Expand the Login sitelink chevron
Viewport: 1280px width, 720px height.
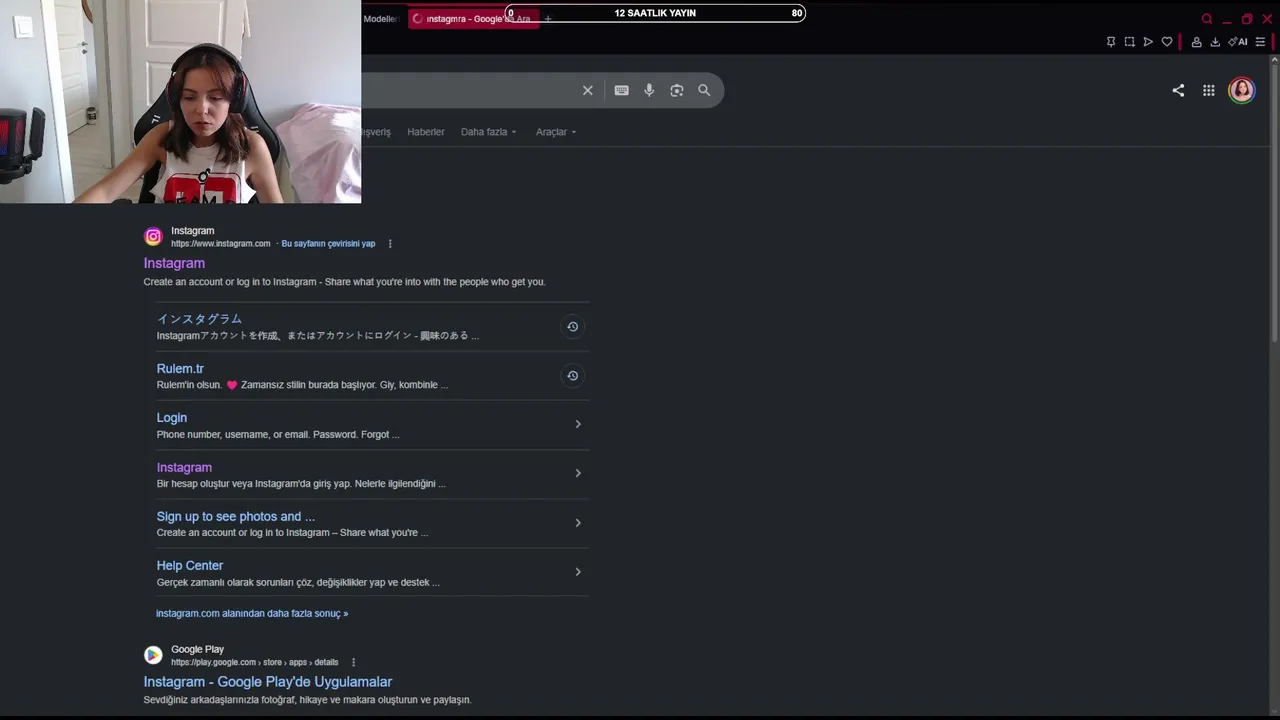click(578, 424)
